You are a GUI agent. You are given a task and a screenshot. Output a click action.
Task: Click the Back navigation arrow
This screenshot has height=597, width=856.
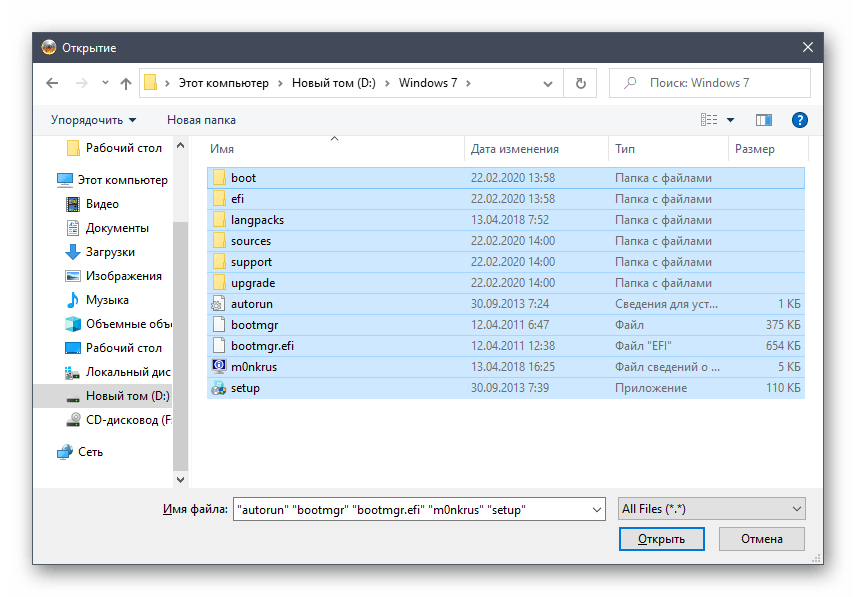[53, 84]
